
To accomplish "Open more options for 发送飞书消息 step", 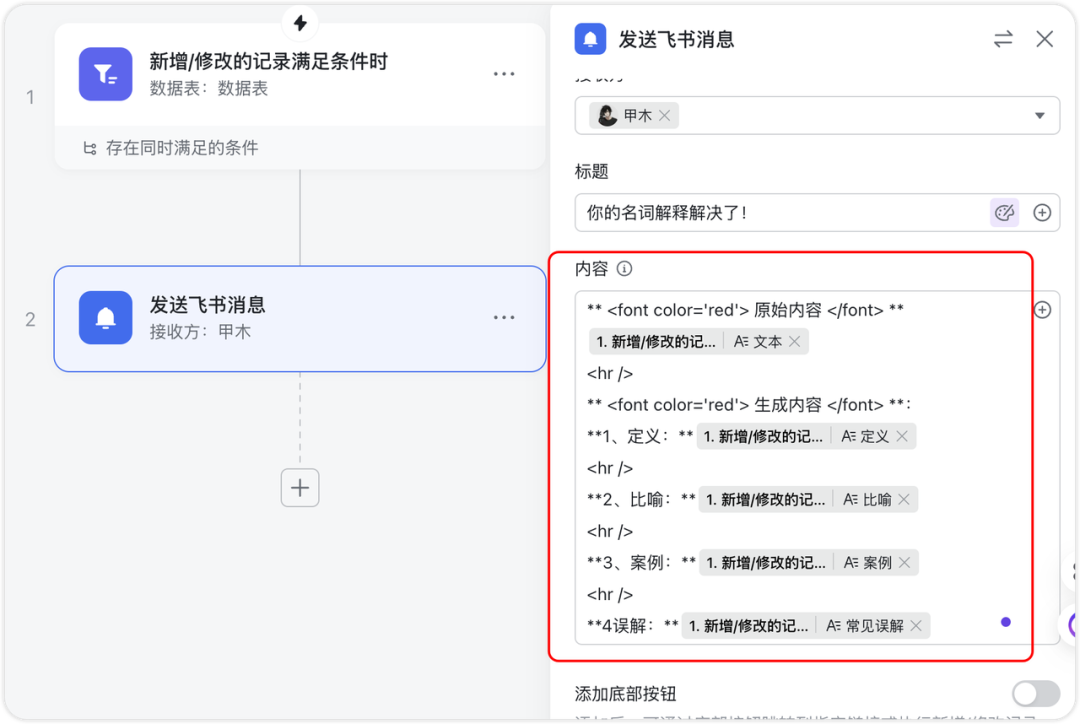I will point(504,318).
